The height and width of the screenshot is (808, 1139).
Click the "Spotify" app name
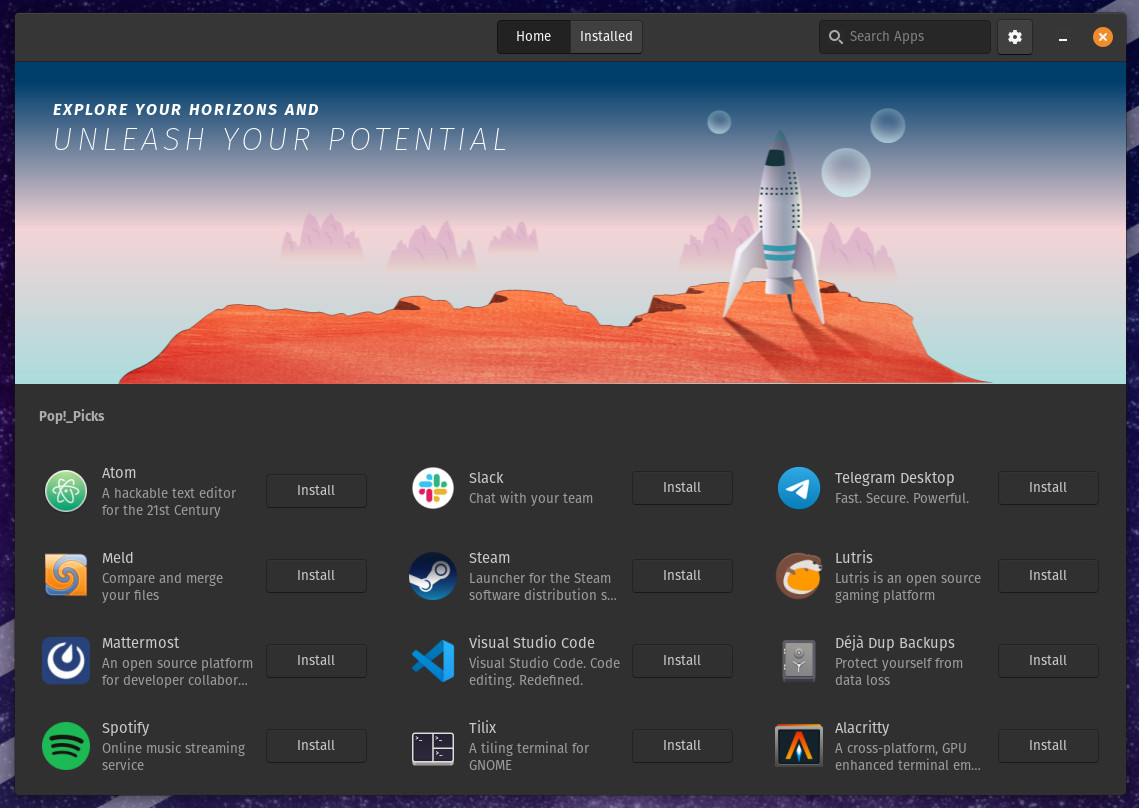coord(126,728)
